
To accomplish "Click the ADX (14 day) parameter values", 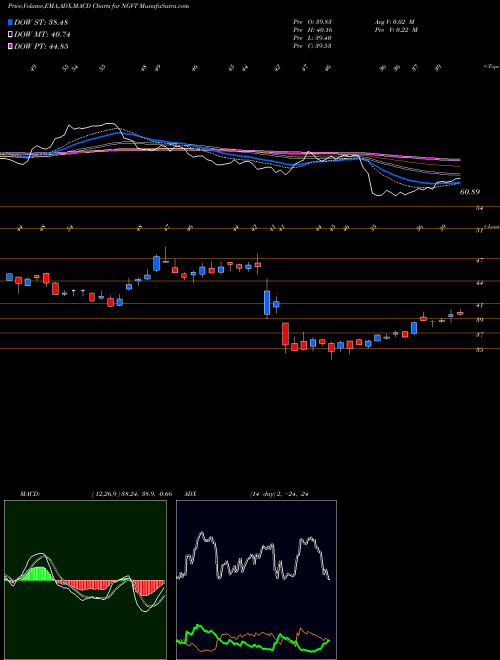I will [279, 494].
